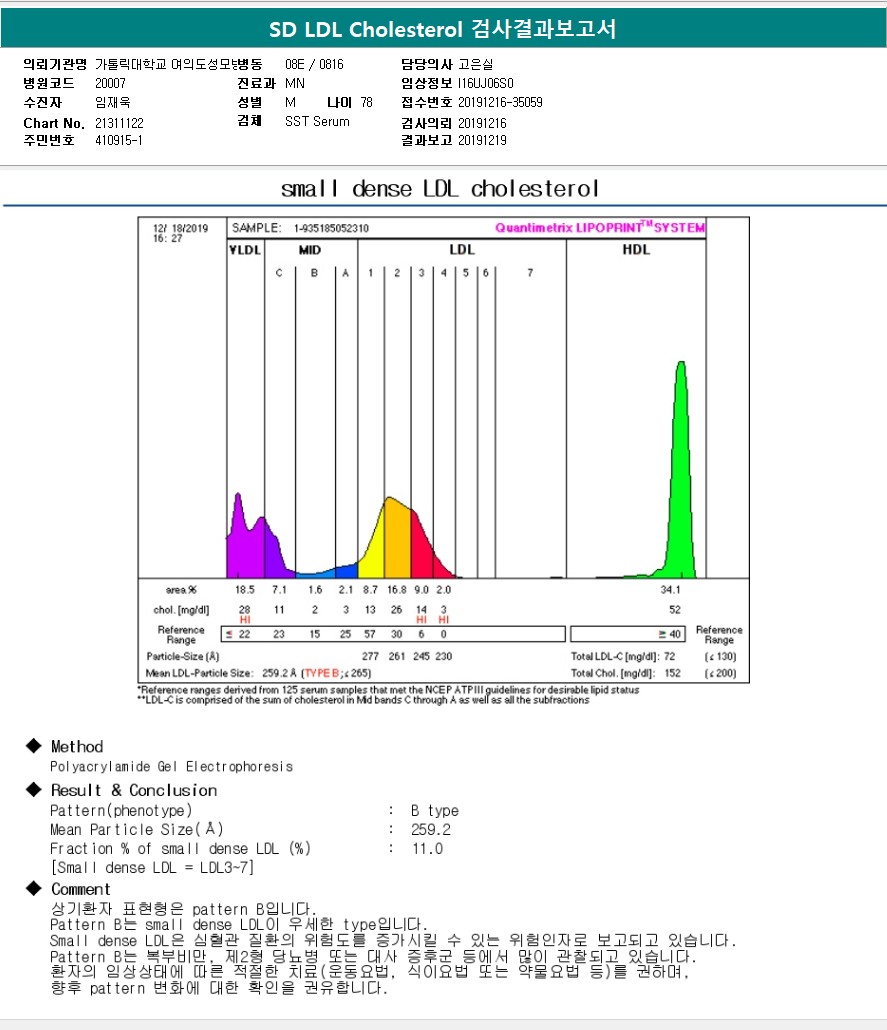The width and height of the screenshot is (887, 1030).
Task: Select VLDL cholesterol value '28'
Action: pos(244,610)
